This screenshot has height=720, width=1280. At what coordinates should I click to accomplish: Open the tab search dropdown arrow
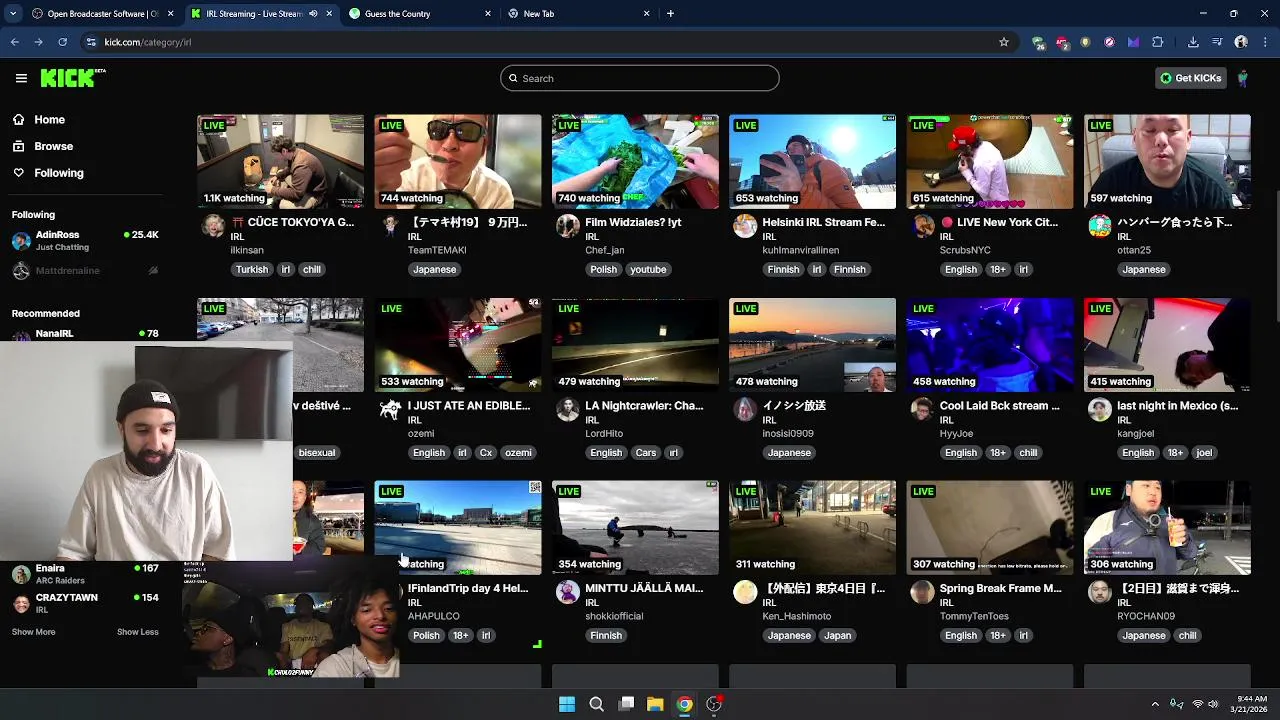(x=12, y=14)
